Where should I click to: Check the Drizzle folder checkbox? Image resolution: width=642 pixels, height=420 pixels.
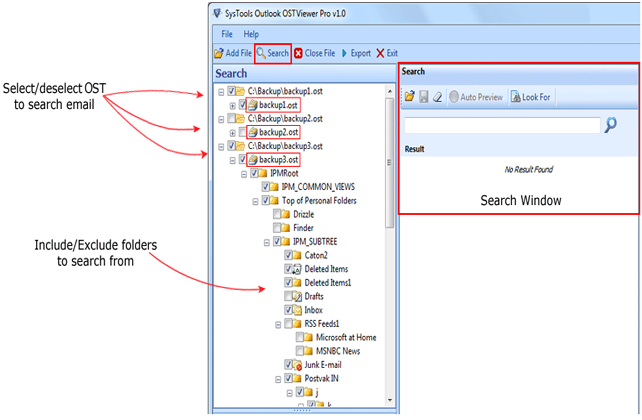pos(277,214)
